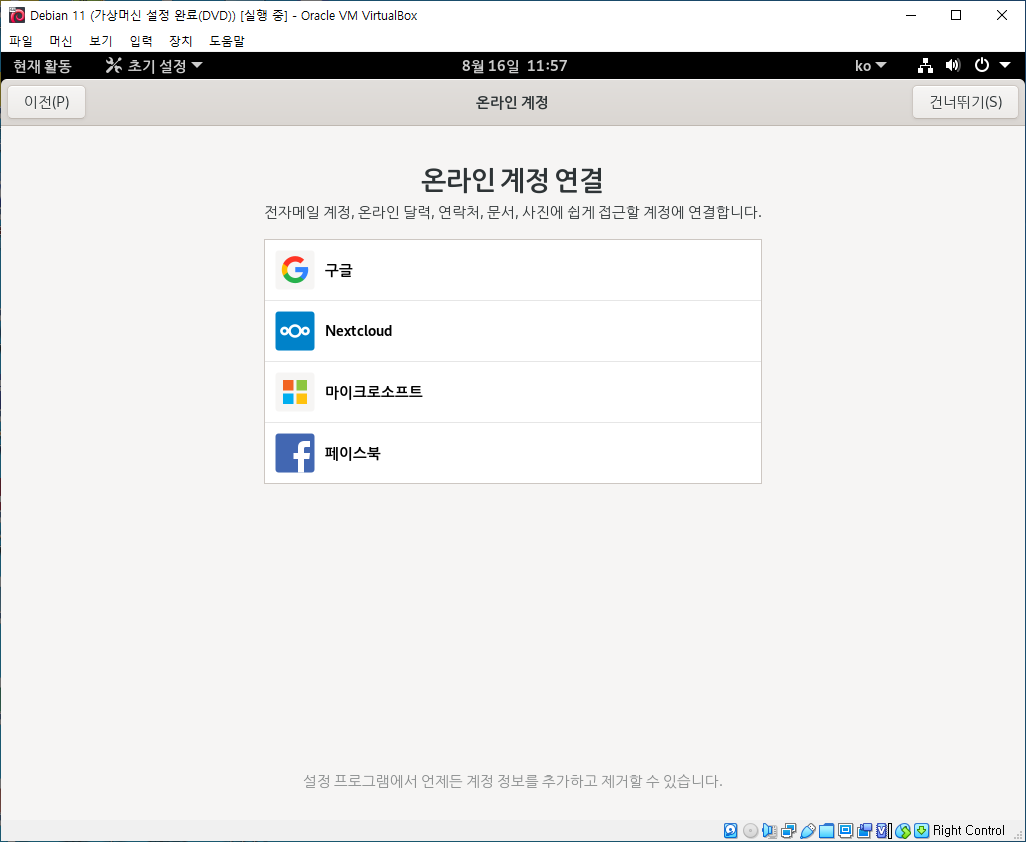Click the volume speaker icon in top bar
Image resolution: width=1026 pixels, height=842 pixels.
[x=953, y=65]
